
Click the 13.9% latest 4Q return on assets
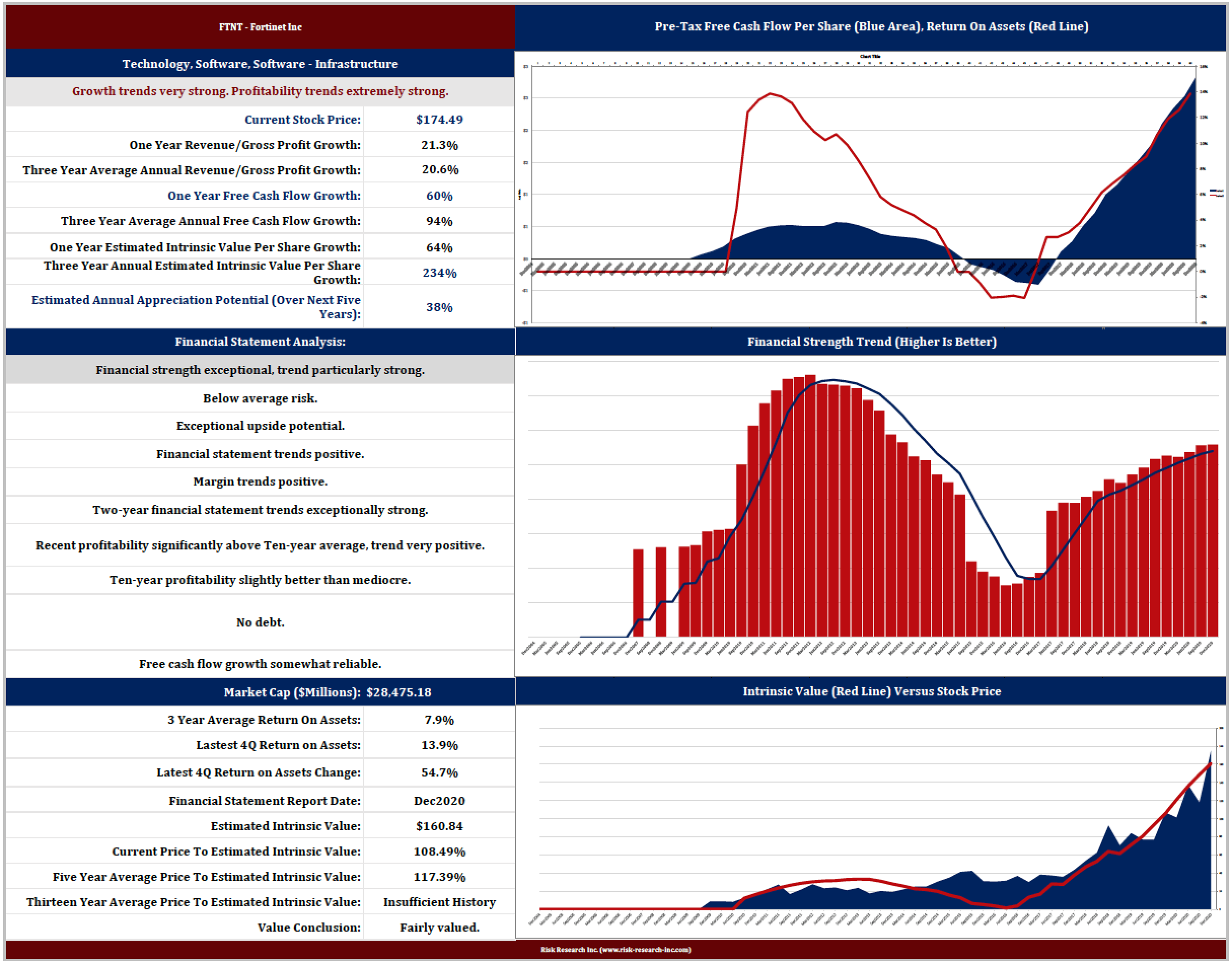click(x=440, y=746)
